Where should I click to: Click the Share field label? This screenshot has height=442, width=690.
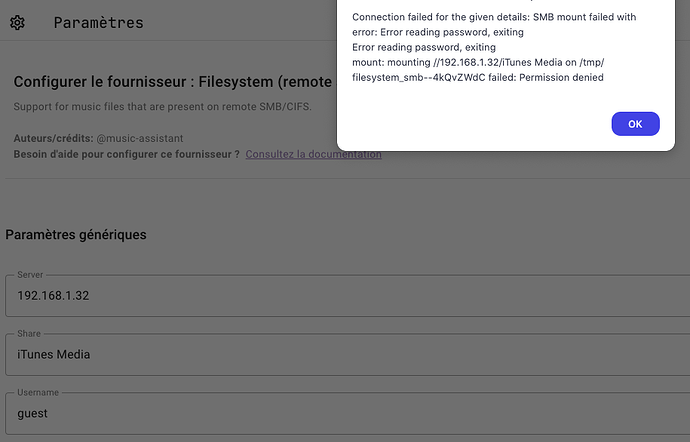pyautogui.click(x=29, y=334)
